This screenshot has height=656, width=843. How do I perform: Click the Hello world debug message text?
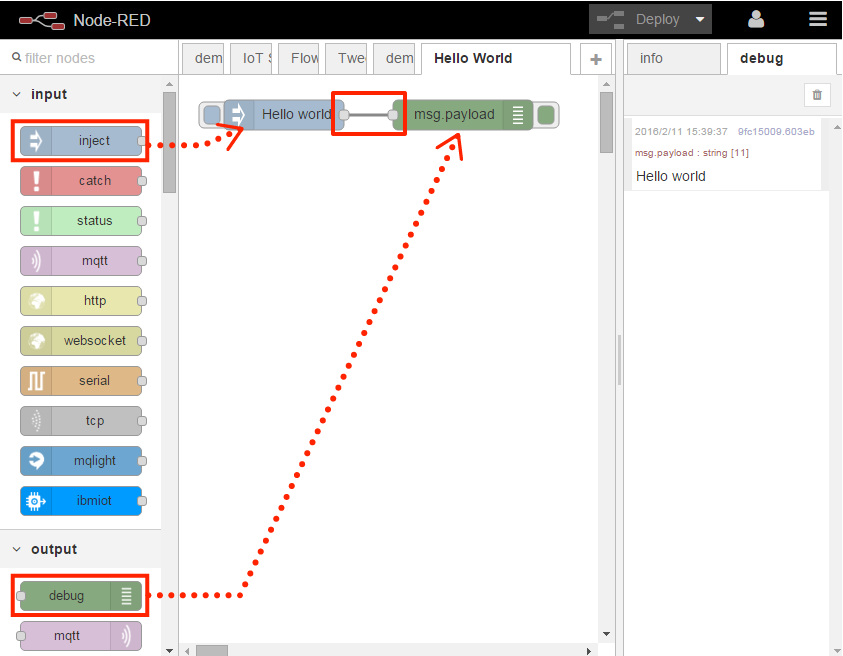tap(670, 176)
